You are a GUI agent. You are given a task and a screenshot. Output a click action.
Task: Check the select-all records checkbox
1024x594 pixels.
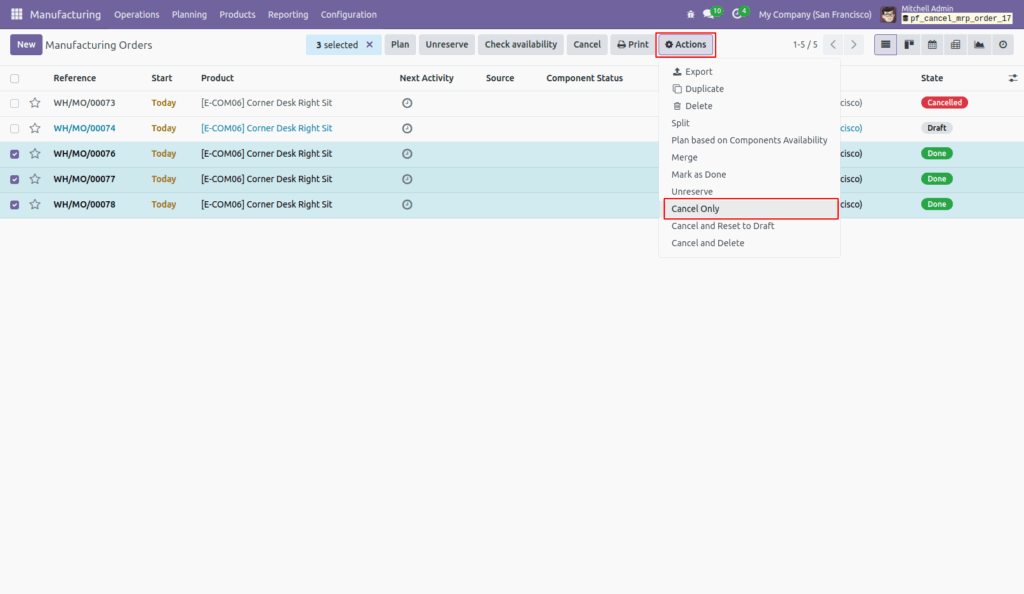point(13,77)
